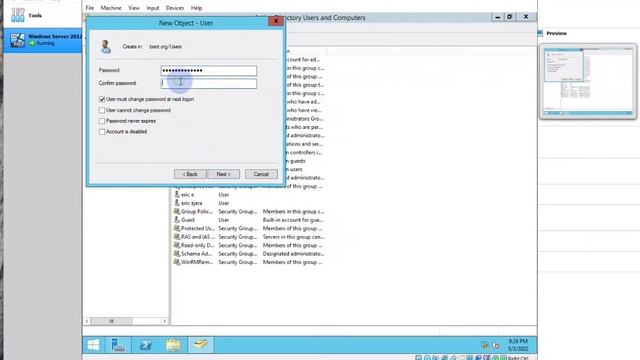The width and height of the screenshot is (640, 360).
Task: Click the tree pane scroll-left arrow
Action: [x=87, y=321]
